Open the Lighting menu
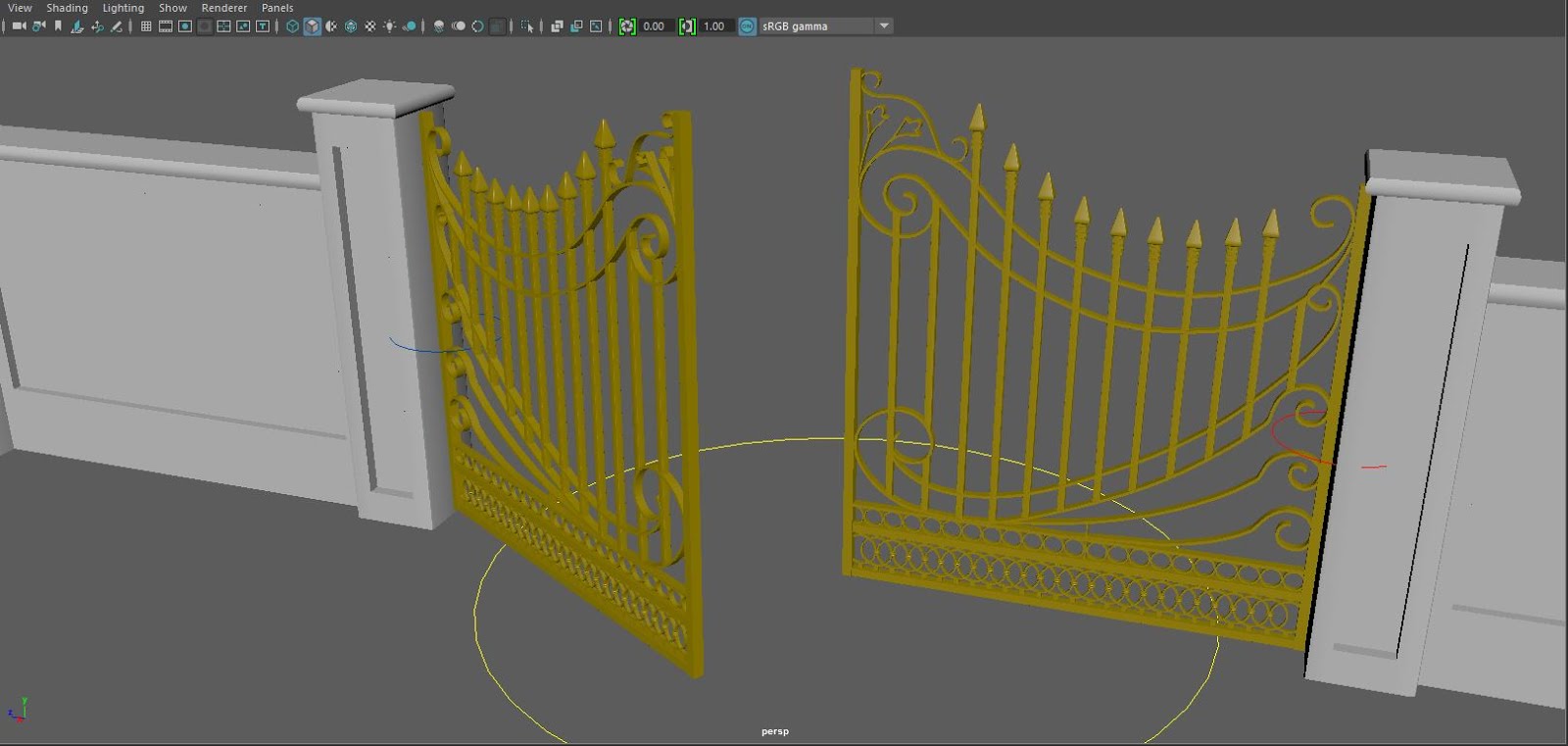1568x746 pixels. pyautogui.click(x=123, y=8)
